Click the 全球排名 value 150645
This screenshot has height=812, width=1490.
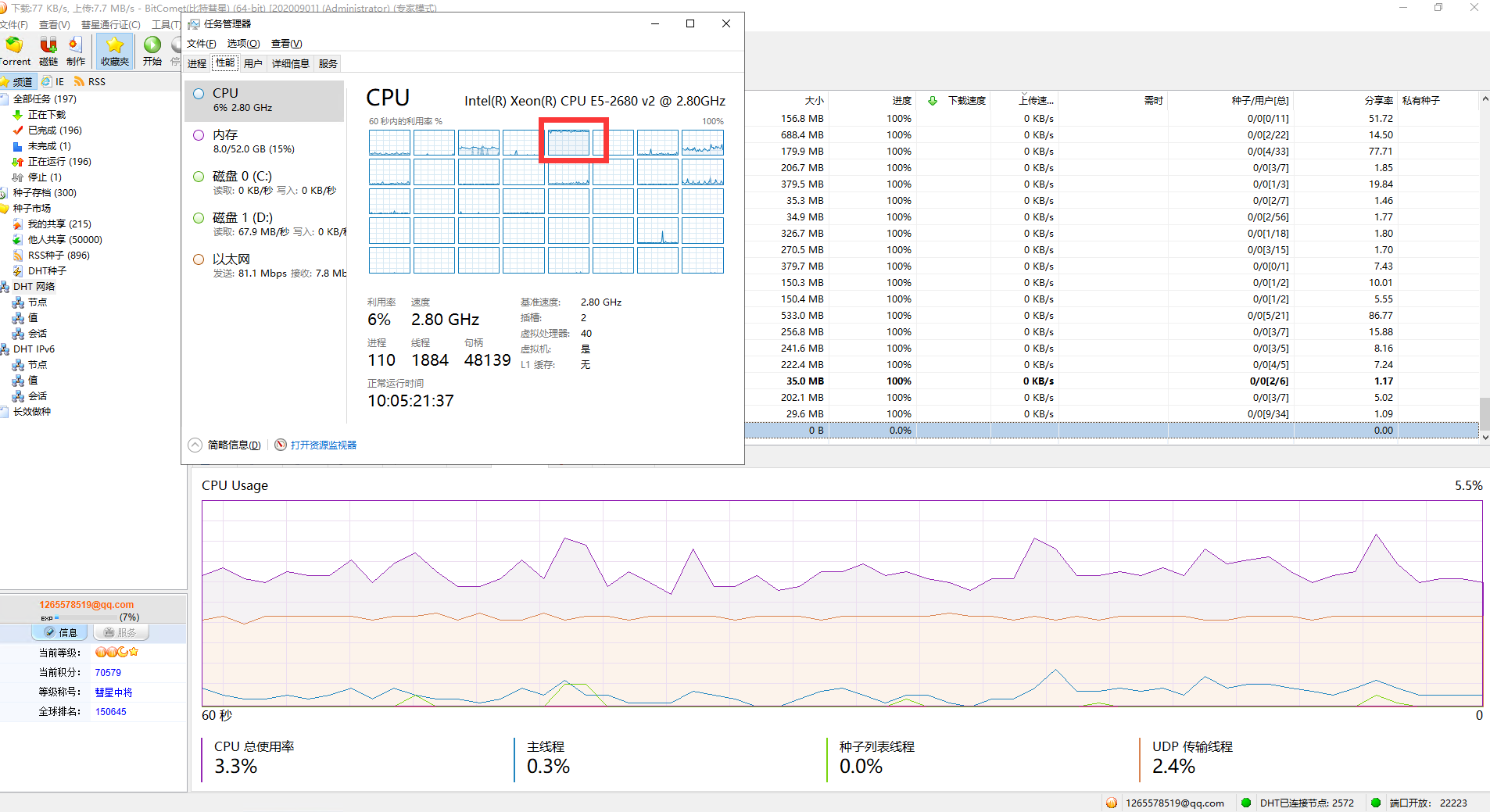click(x=110, y=712)
